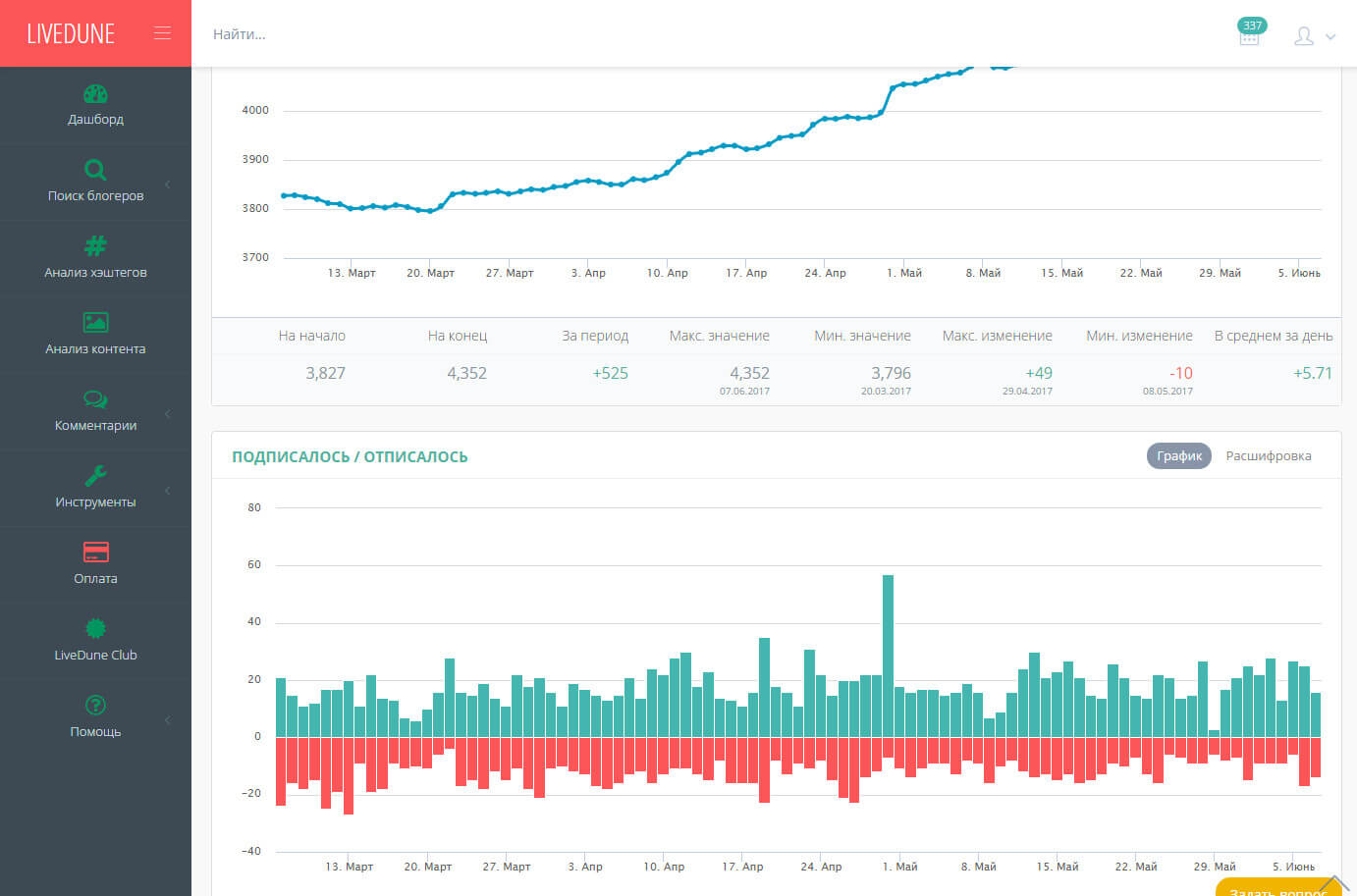Select the content analysis image icon
This screenshot has height=896, width=1357.
tap(95, 322)
